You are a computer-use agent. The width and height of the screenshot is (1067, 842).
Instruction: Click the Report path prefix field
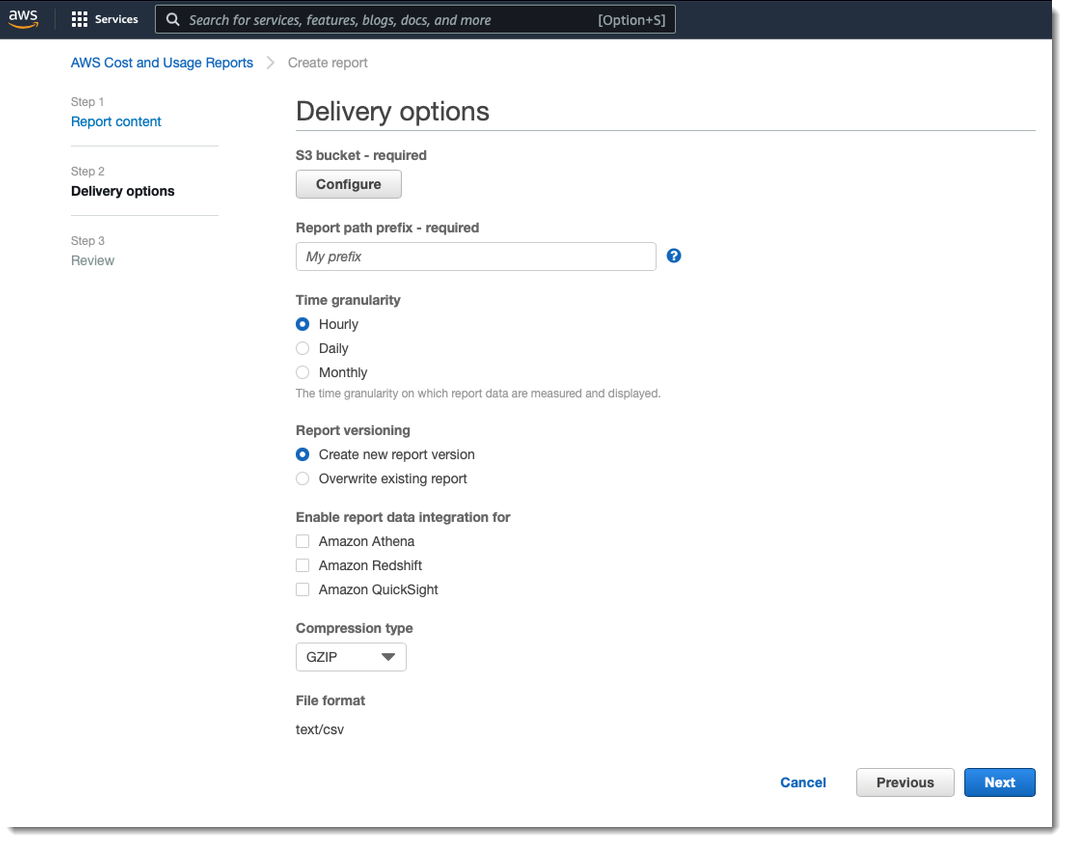click(x=476, y=257)
